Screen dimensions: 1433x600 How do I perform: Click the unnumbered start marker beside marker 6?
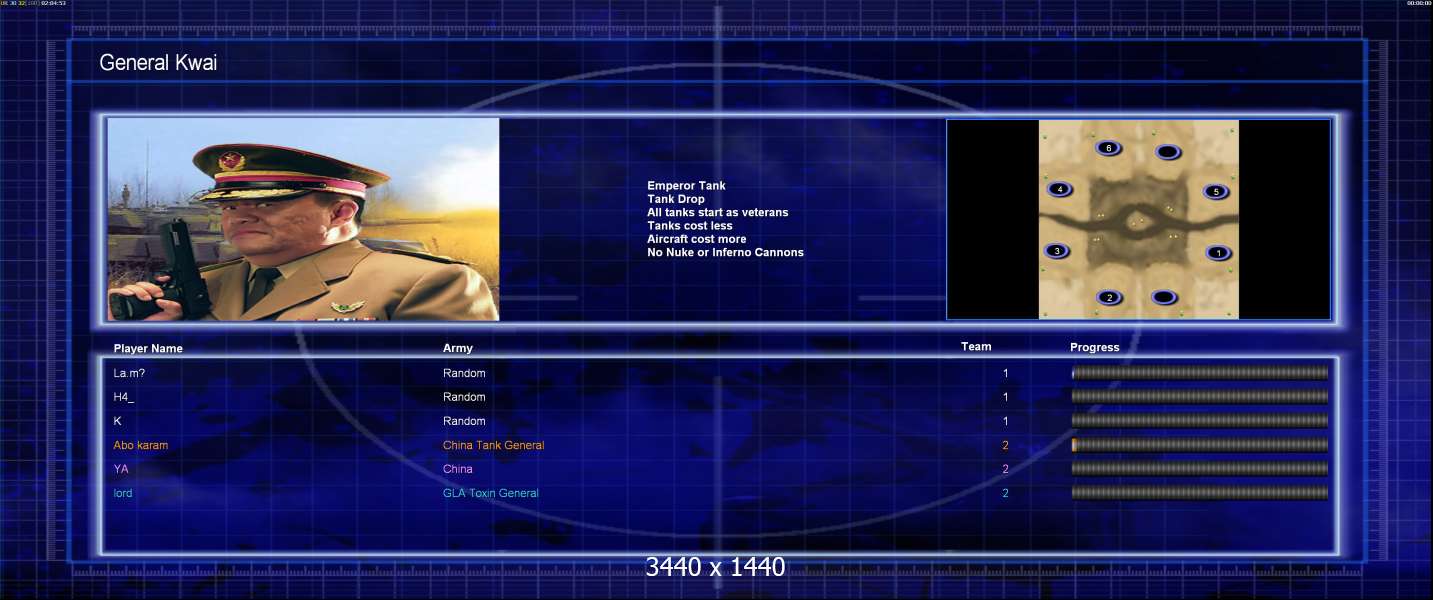[1167, 152]
